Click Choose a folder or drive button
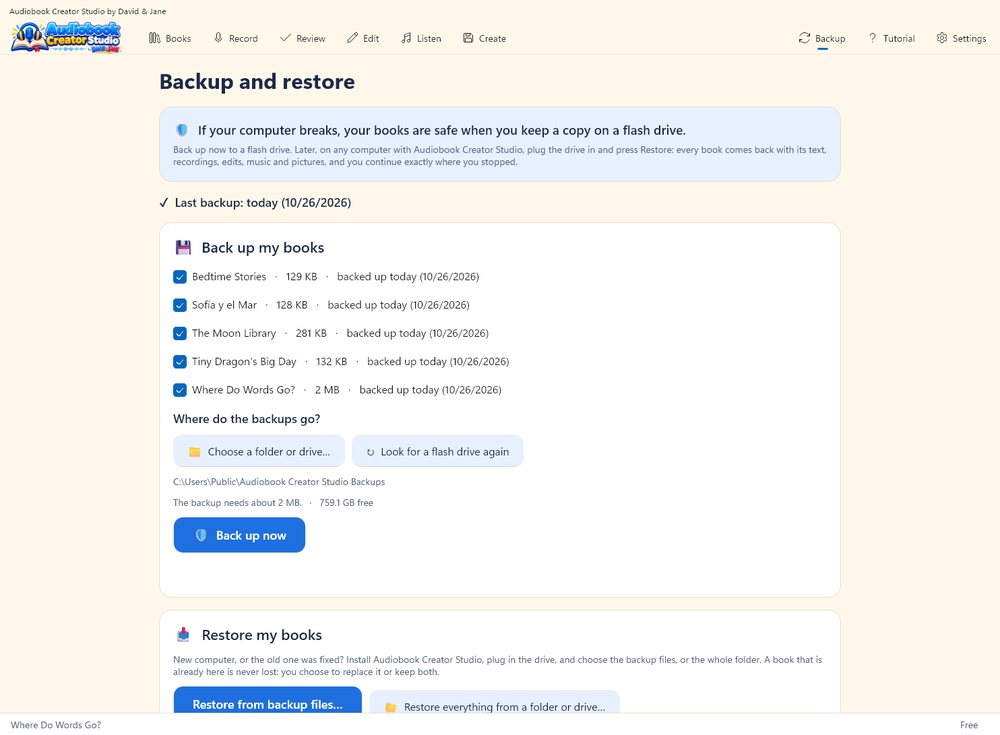The image size is (1000, 735). (259, 452)
